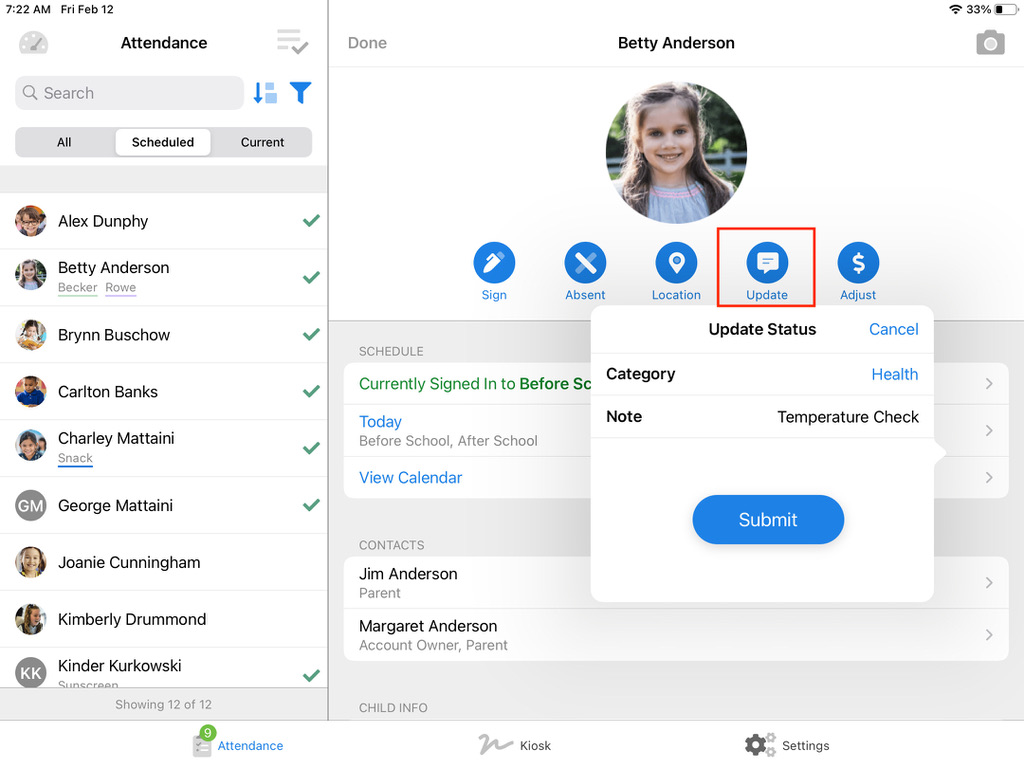Edit the Note Temperature Check field
This screenshot has width=1024, height=768.
coord(762,417)
